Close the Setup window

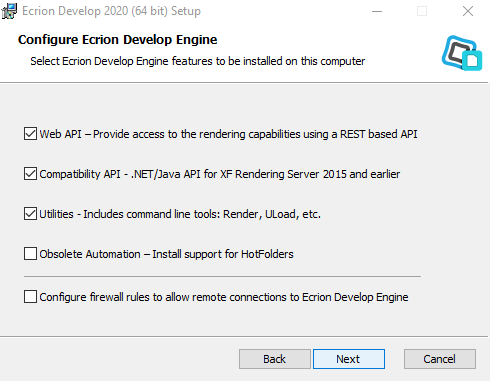[468, 11]
